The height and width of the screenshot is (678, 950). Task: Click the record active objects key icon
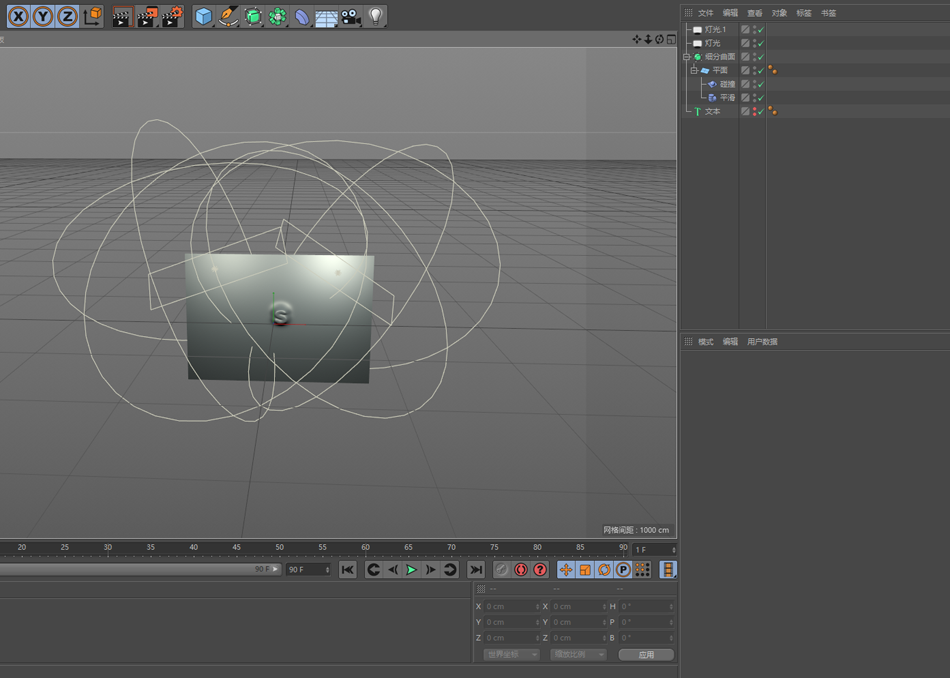coord(502,570)
